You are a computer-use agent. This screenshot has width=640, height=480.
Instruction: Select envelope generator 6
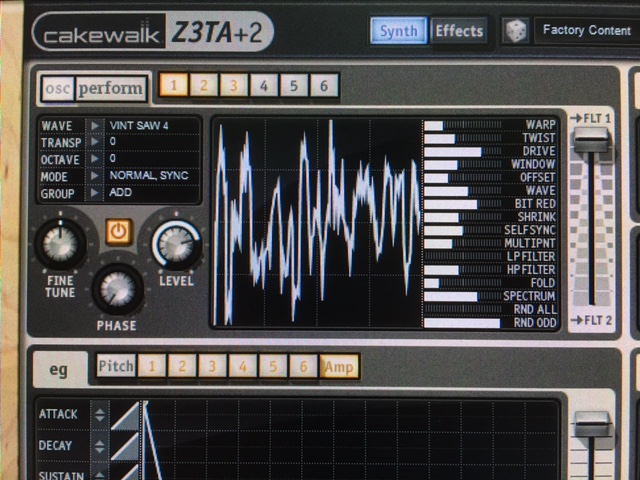(303, 366)
